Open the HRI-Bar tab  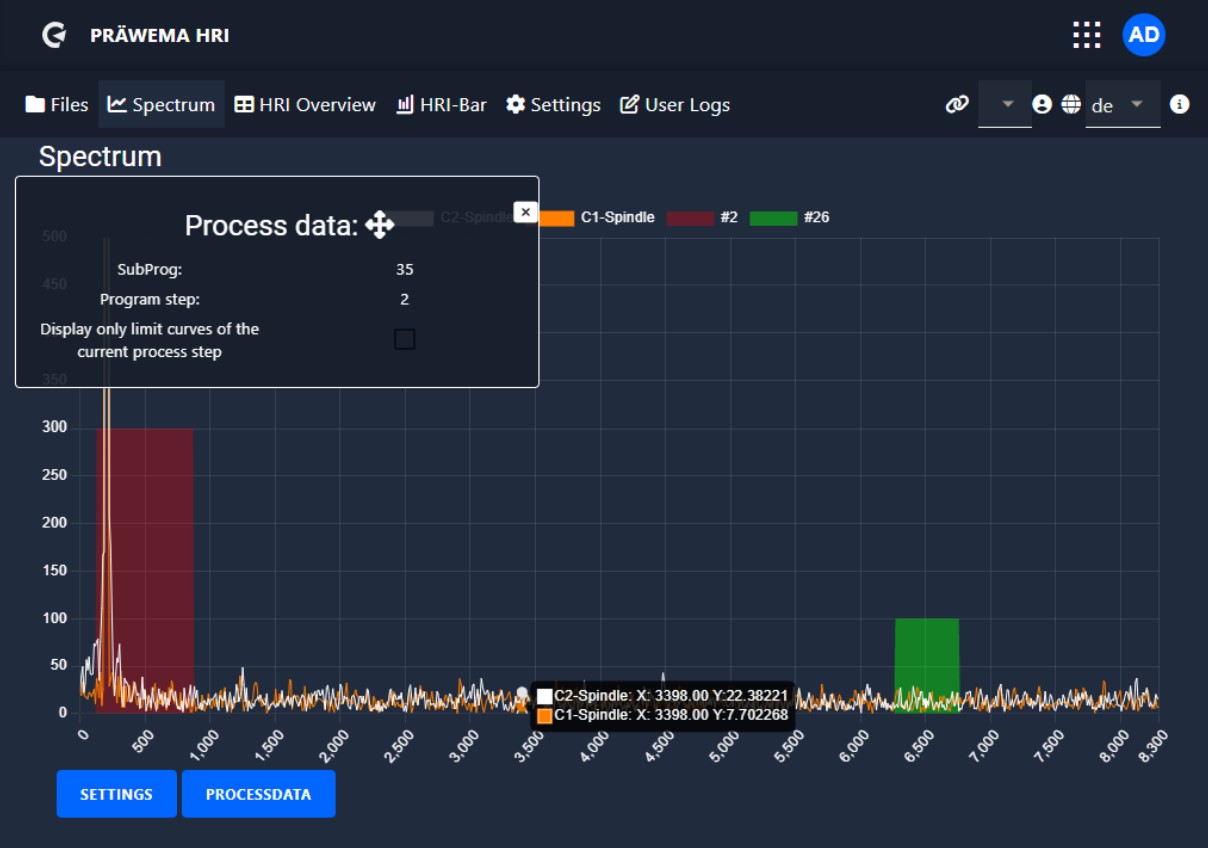(441, 104)
